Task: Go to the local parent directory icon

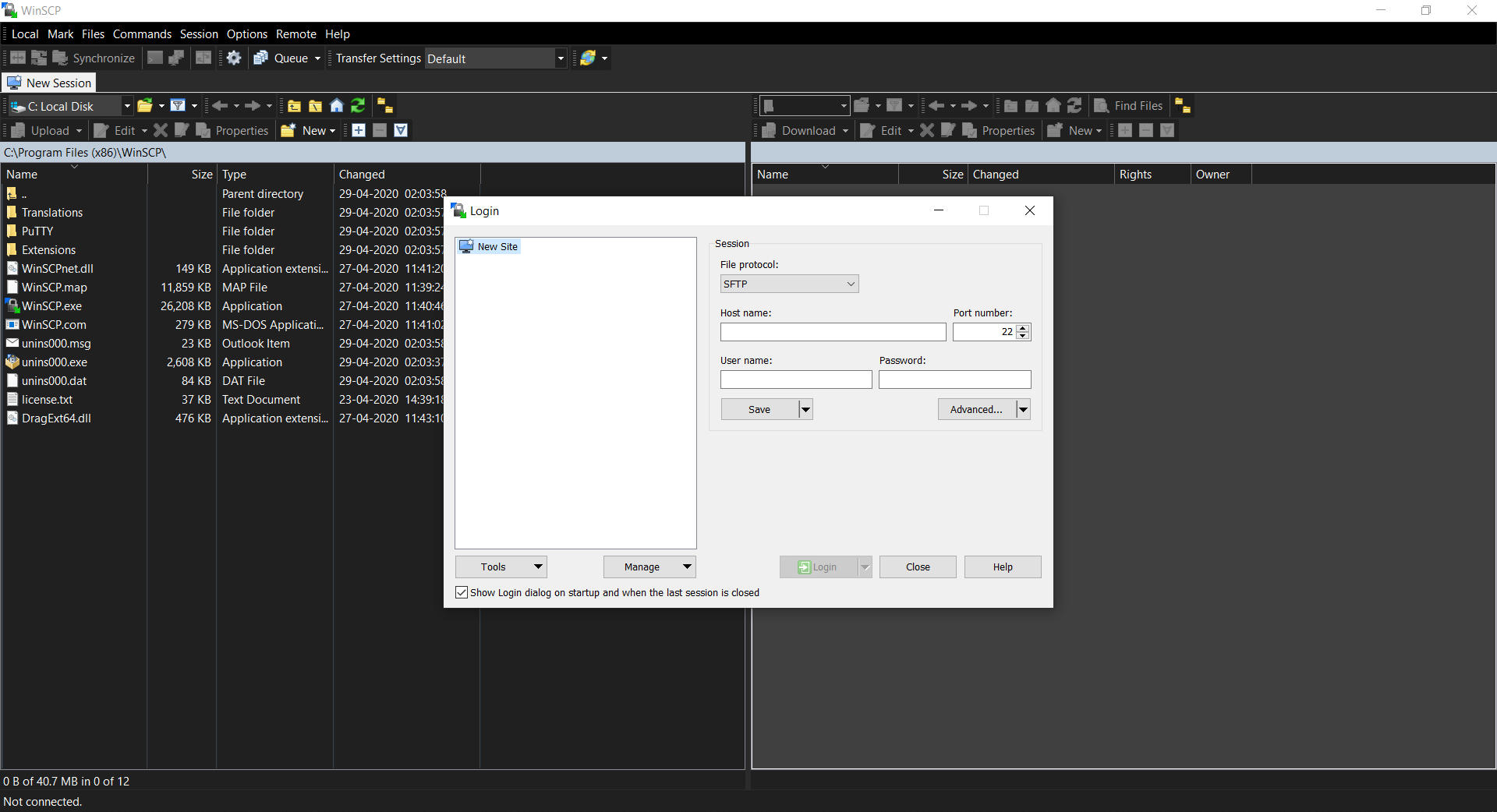Action: click(294, 106)
